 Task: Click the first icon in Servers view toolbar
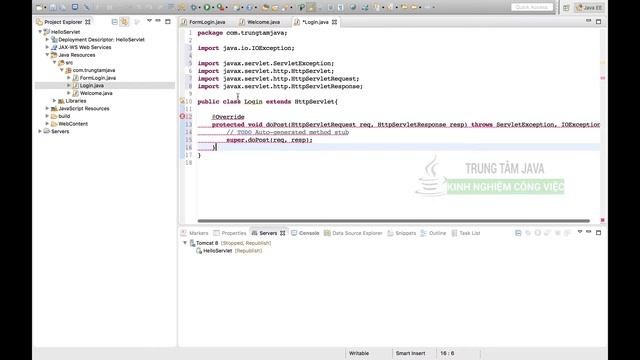[518, 233]
